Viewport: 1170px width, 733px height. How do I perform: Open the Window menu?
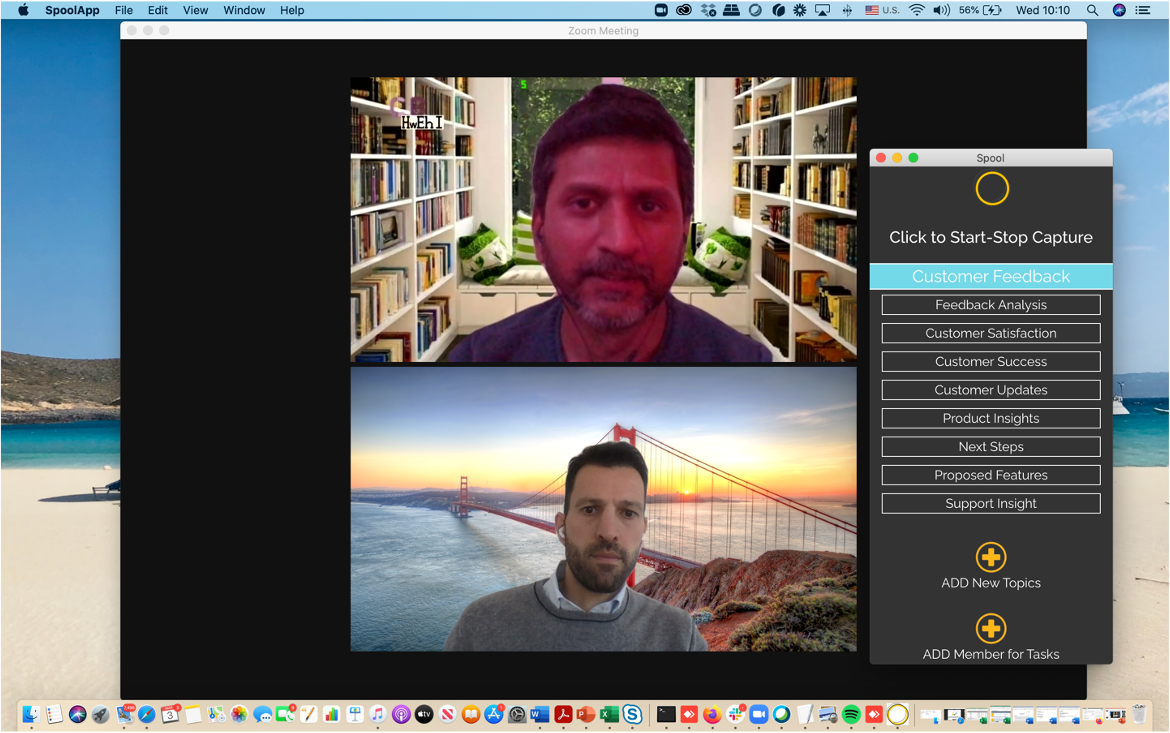tap(244, 10)
